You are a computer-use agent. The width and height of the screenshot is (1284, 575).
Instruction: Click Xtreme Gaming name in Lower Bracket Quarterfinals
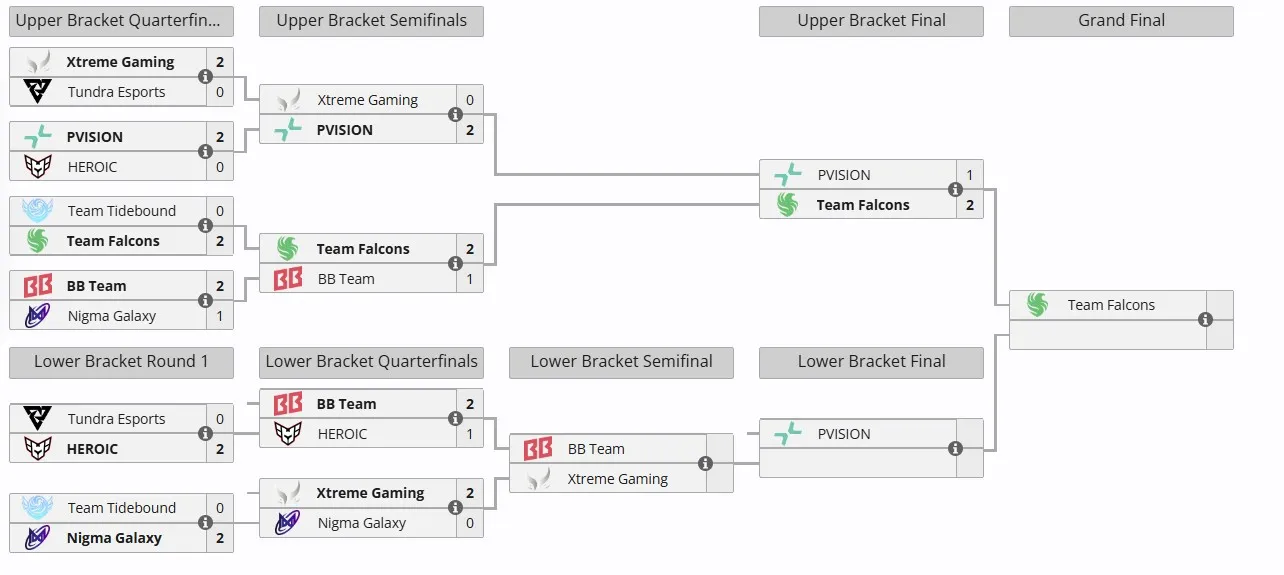point(370,493)
